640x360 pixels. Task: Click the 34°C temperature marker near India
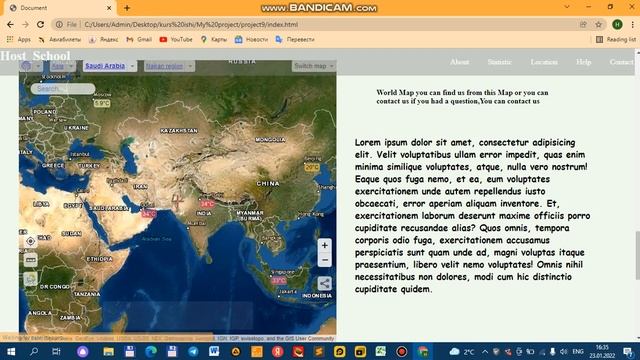pos(207,203)
